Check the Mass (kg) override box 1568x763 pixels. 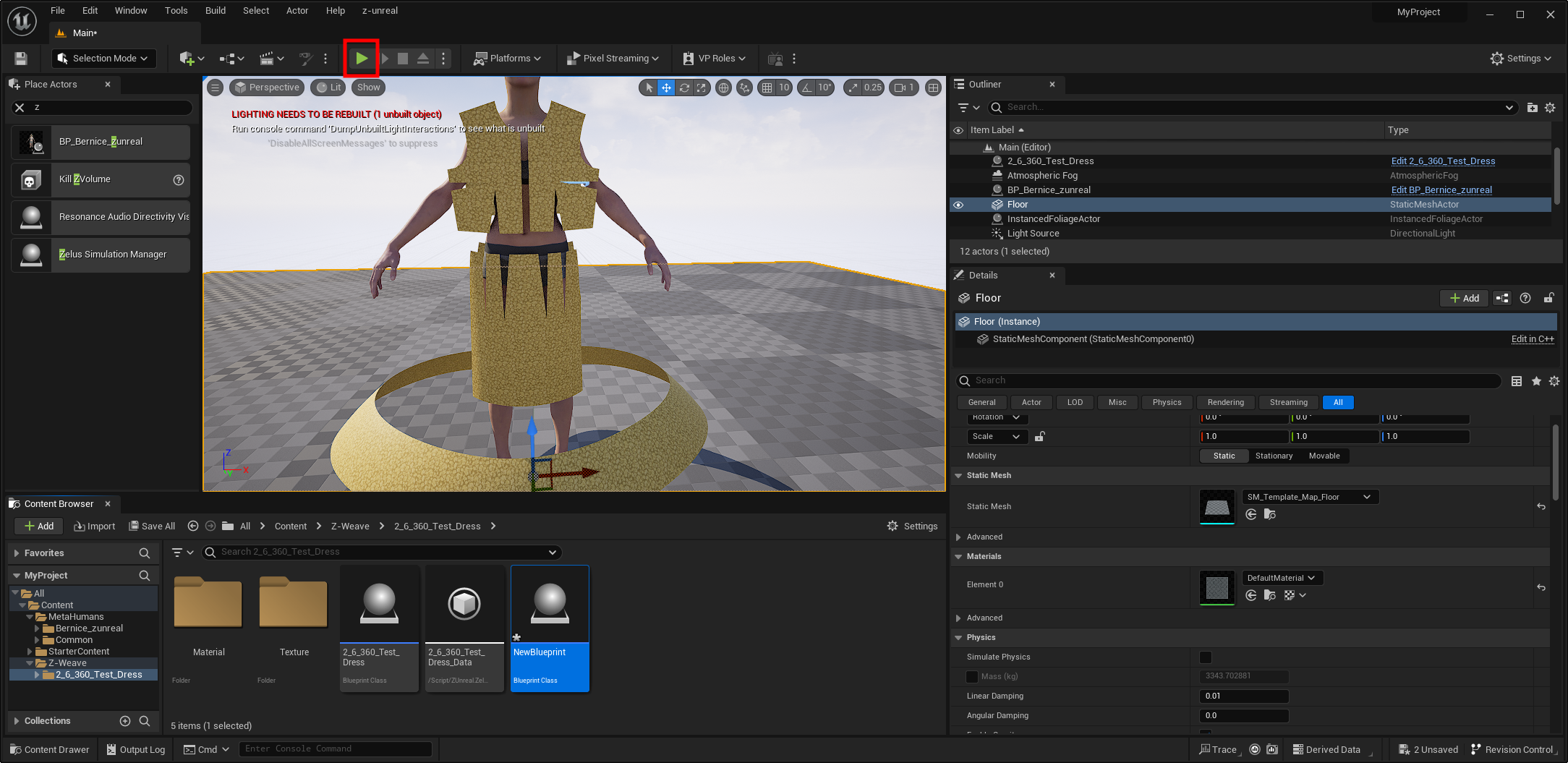click(972, 676)
